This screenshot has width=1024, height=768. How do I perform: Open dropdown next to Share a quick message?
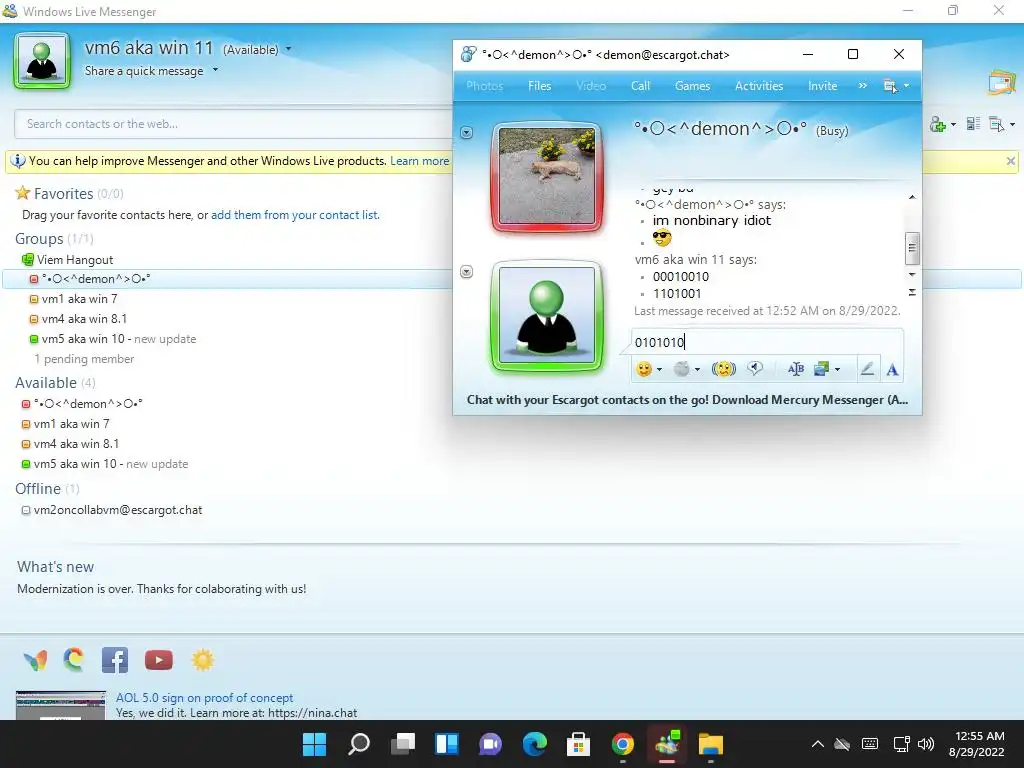click(x=216, y=70)
